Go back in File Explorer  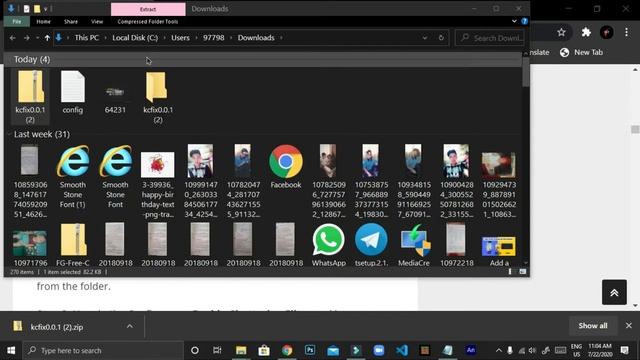13,38
